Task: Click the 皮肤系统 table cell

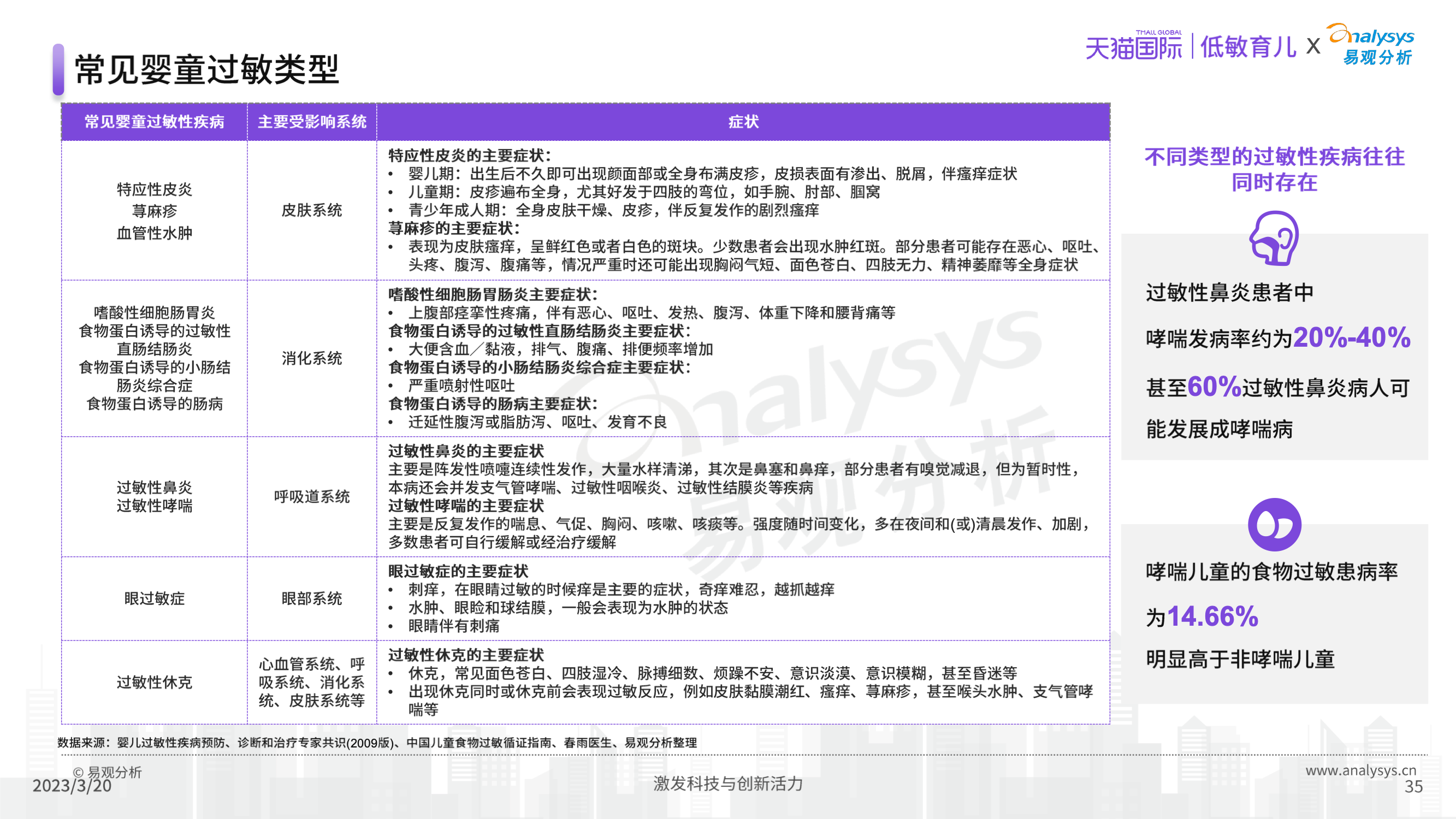Action: tap(312, 210)
